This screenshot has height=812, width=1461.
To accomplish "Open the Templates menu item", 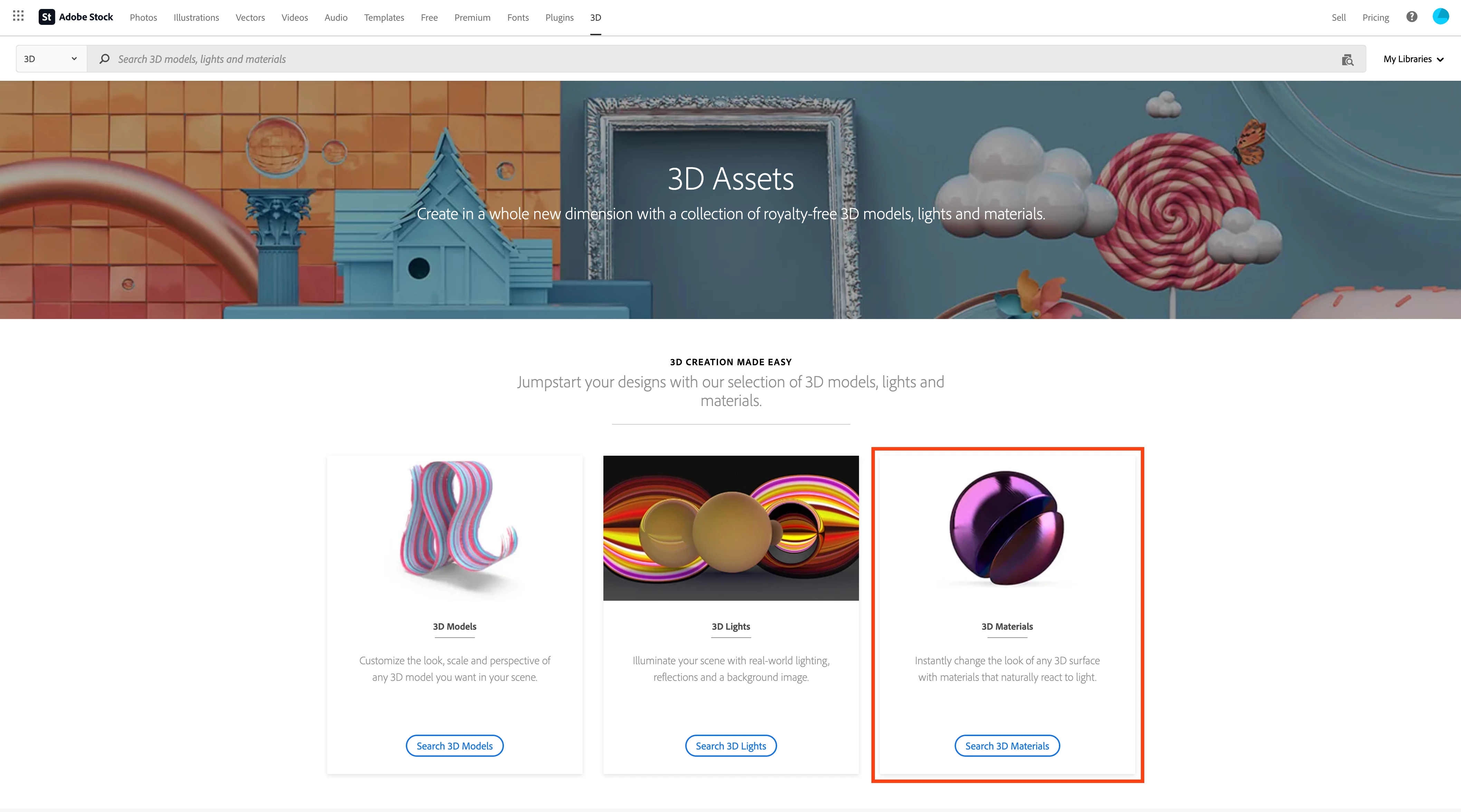I will pyautogui.click(x=384, y=18).
